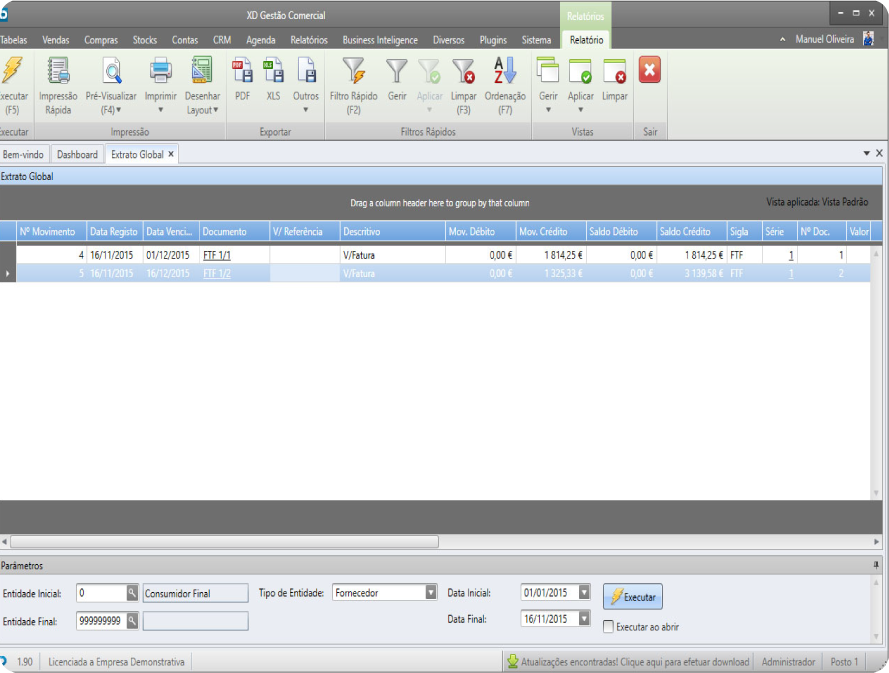Viewport: 889px width, 673px height.
Task: Switch to the Dashboard tab
Action: [x=77, y=155]
